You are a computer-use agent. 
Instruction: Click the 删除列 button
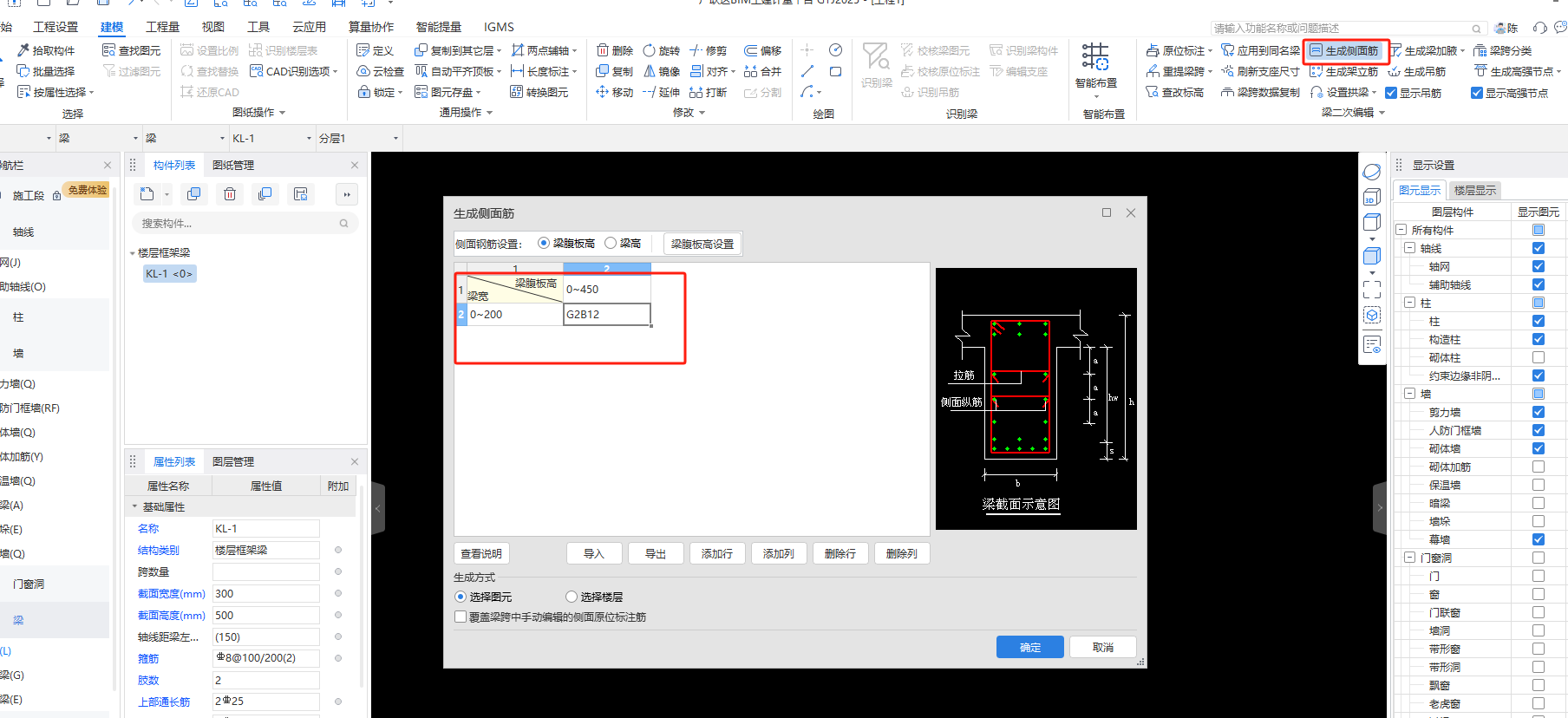tap(901, 553)
